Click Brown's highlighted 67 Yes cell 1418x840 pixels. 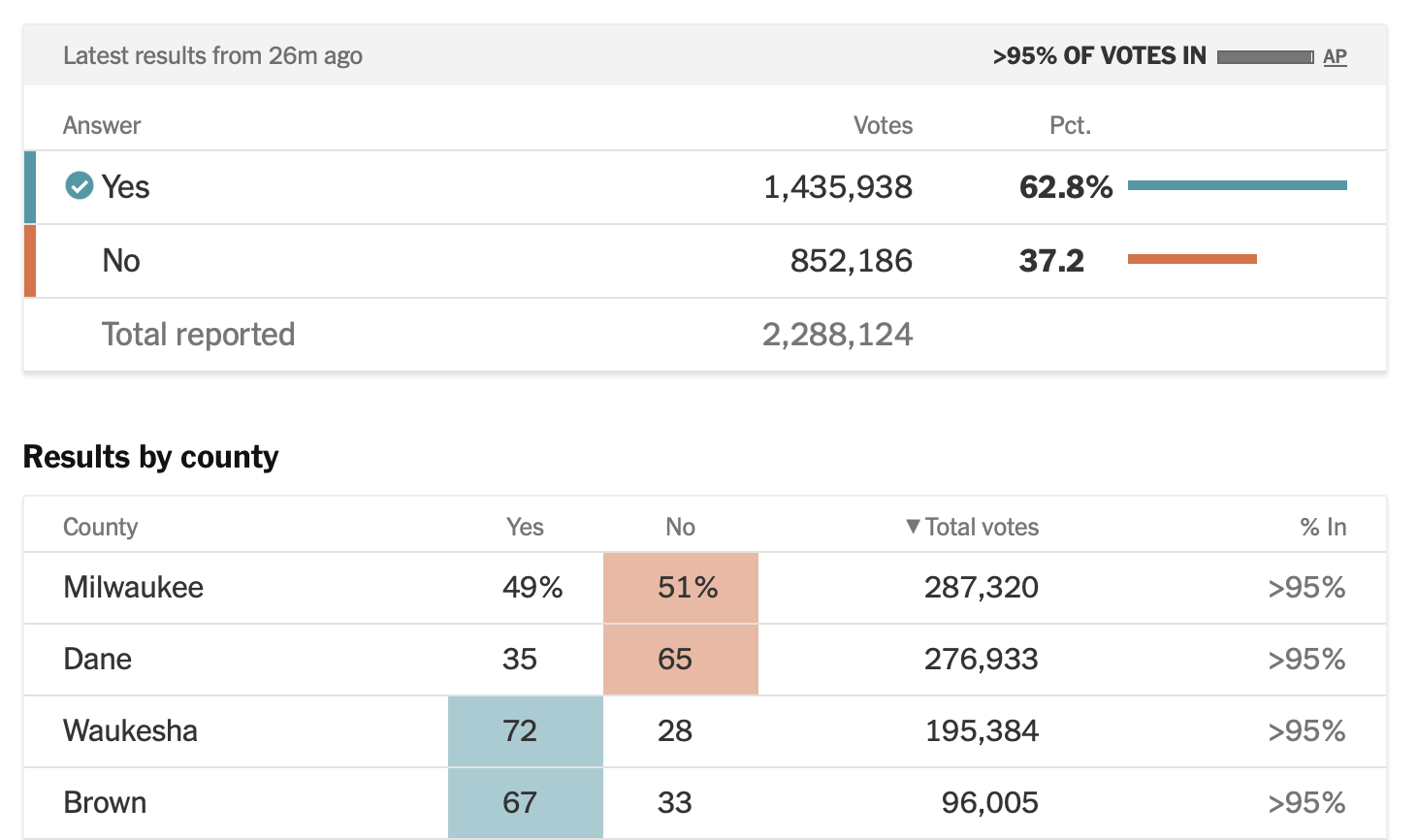pos(526,802)
